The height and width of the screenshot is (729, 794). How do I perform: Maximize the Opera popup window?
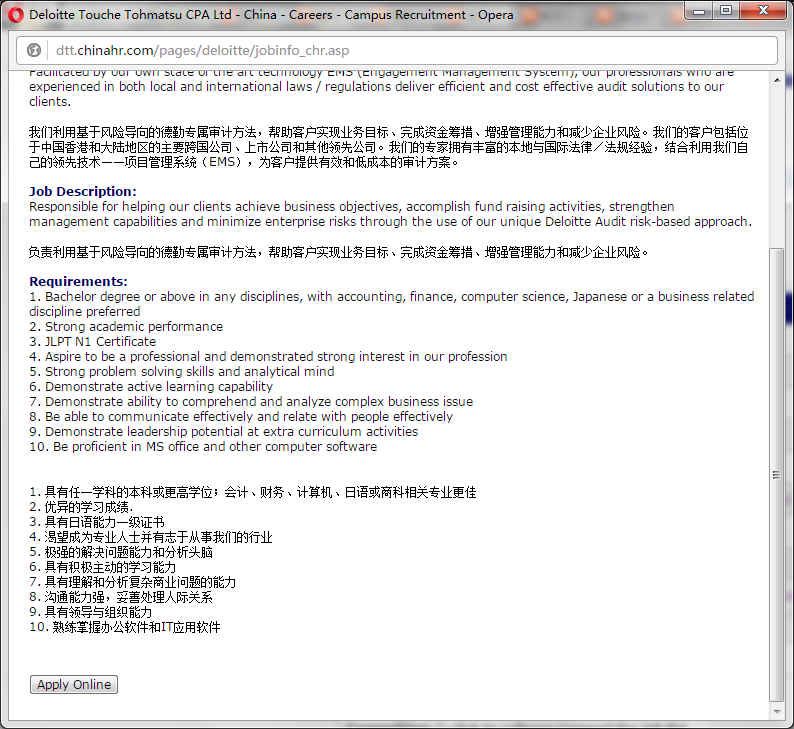(726, 11)
